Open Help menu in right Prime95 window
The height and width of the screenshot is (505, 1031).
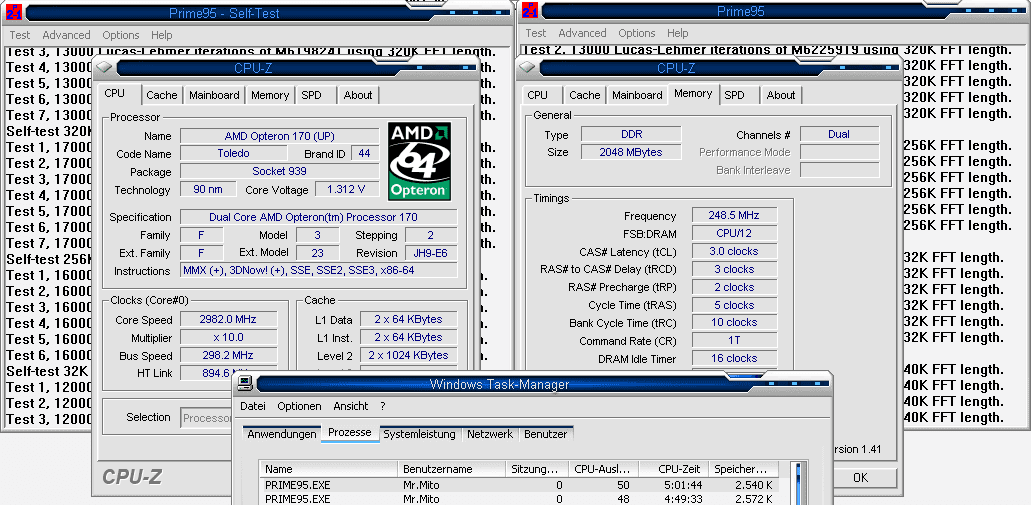pyautogui.click(x=677, y=33)
